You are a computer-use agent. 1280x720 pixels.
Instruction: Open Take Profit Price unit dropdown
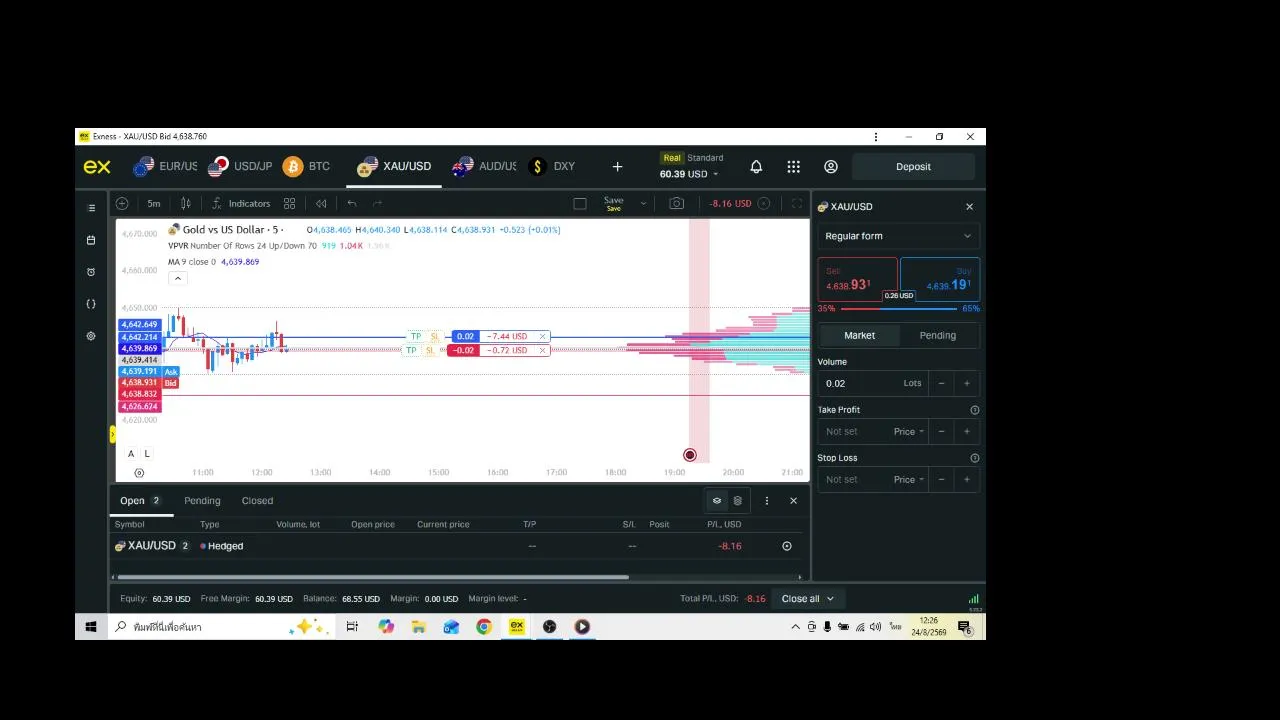click(x=909, y=431)
